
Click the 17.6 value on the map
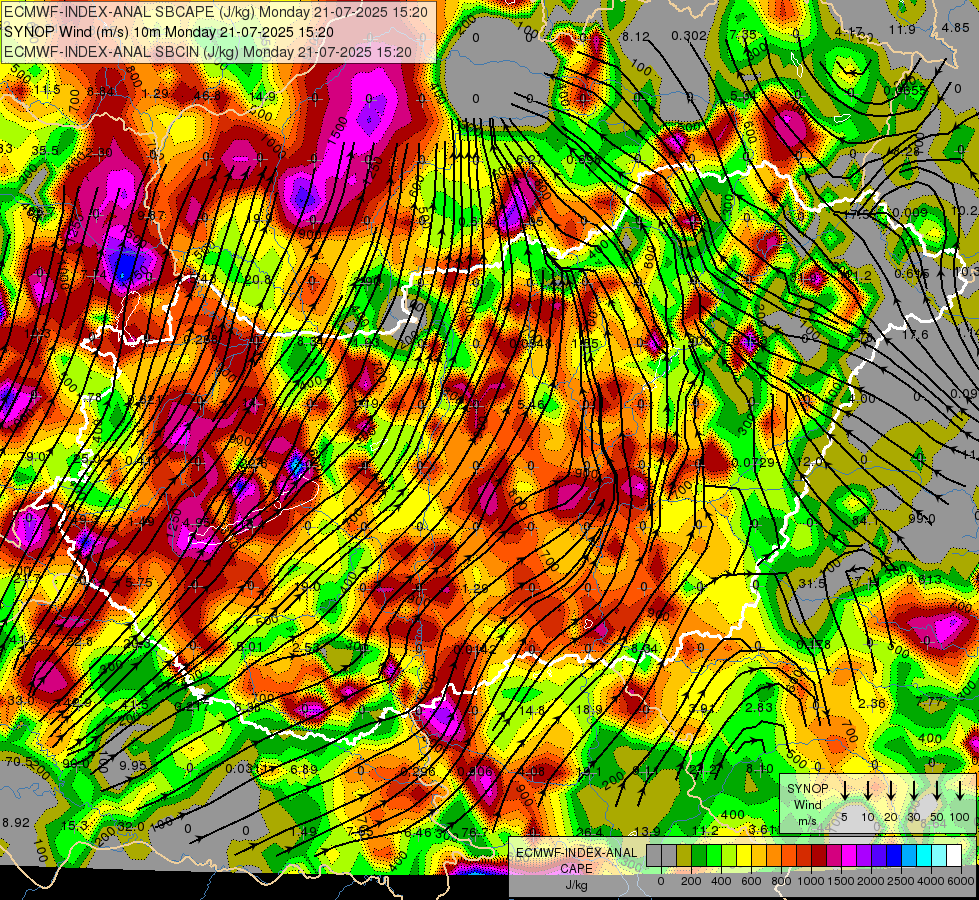coord(915,335)
